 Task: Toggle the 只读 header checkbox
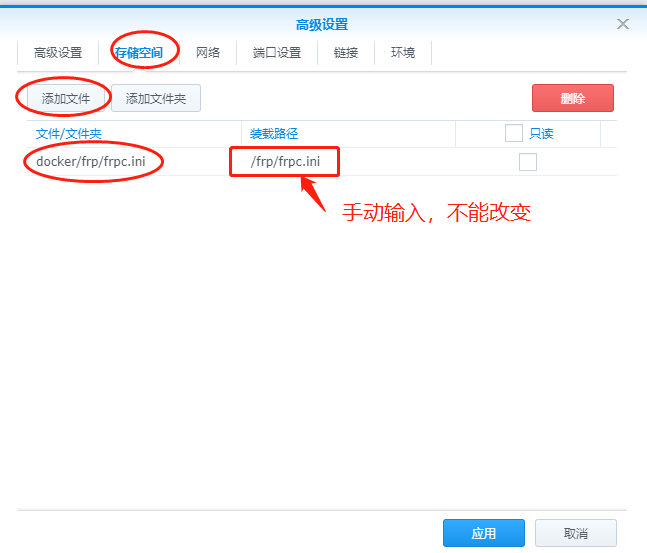pos(514,133)
